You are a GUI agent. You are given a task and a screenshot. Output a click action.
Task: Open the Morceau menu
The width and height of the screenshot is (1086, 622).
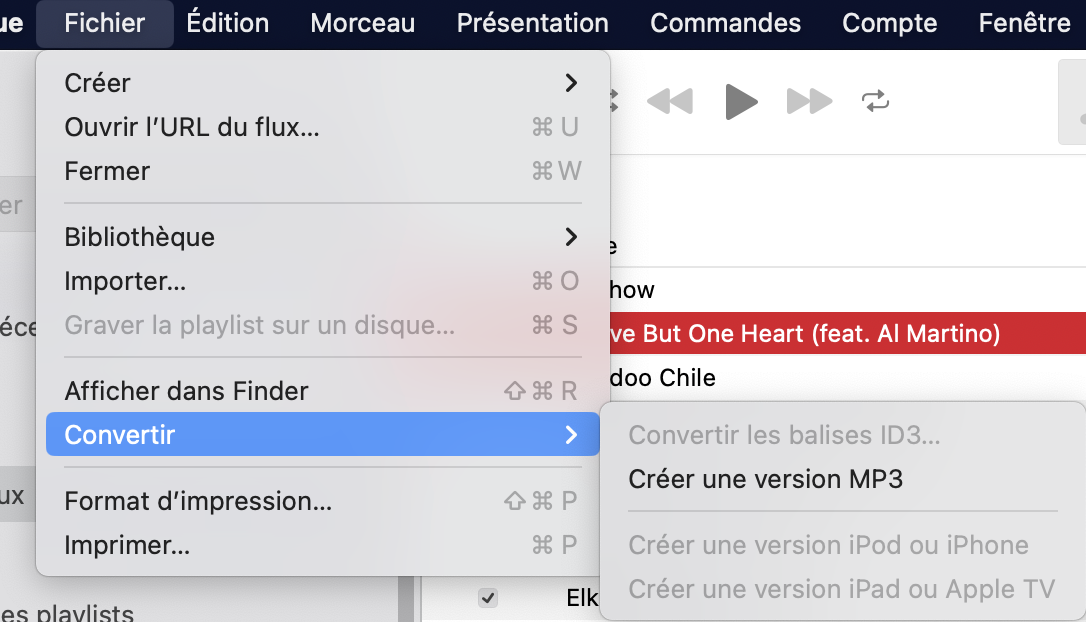click(363, 23)
